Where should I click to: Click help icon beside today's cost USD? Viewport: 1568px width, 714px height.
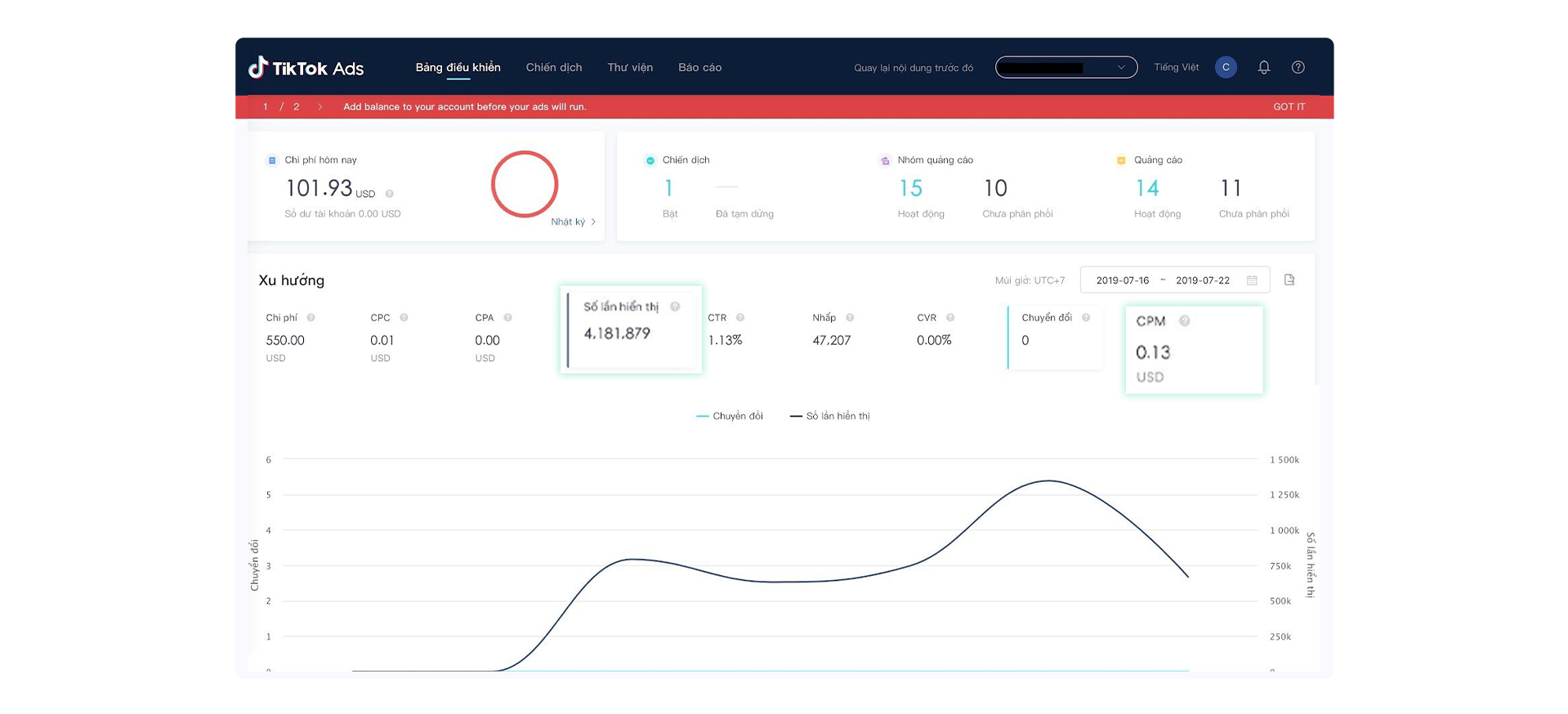(x=390, y=194)
